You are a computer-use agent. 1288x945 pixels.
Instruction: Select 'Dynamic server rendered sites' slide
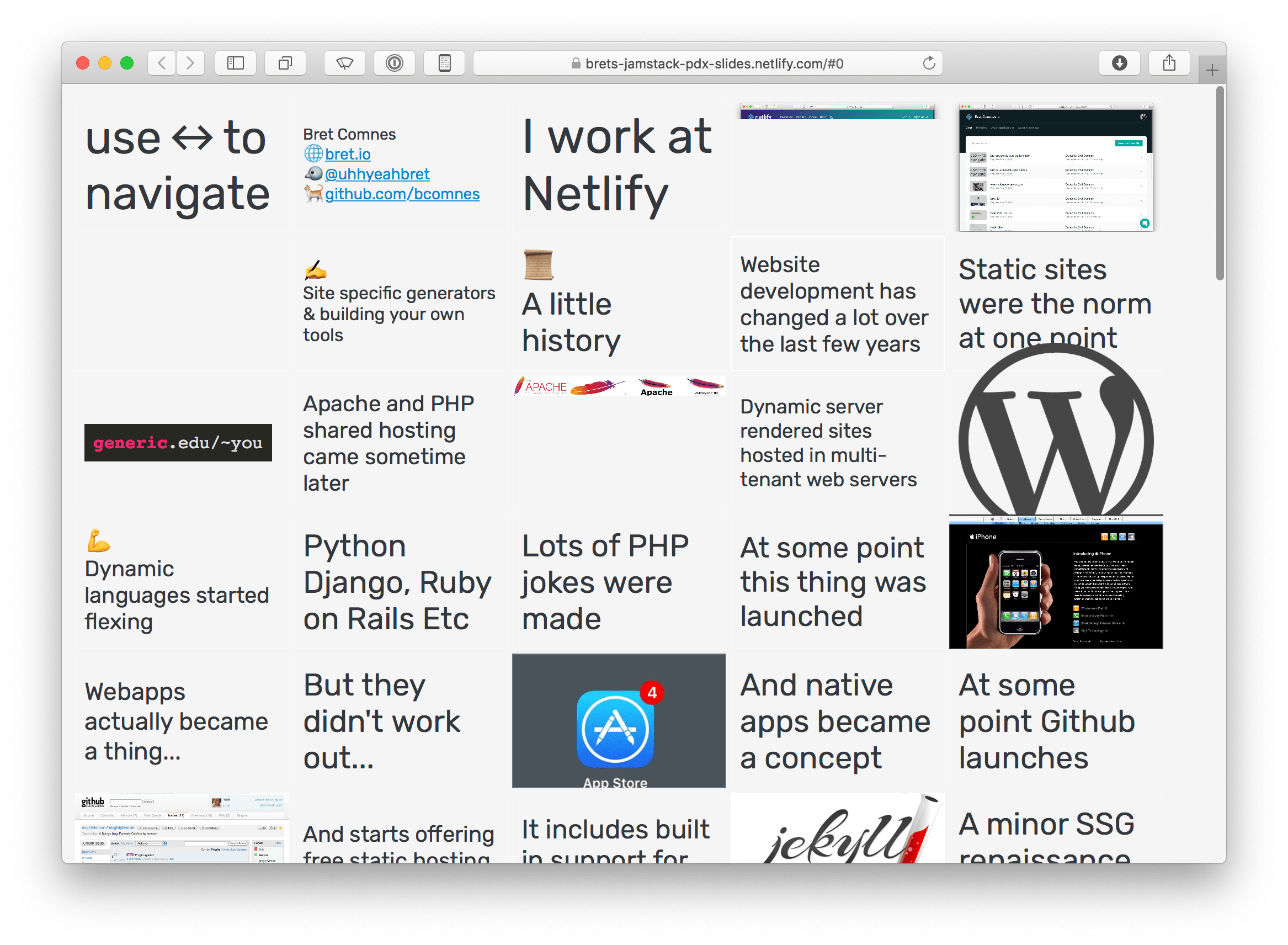[x=837, y=442]
